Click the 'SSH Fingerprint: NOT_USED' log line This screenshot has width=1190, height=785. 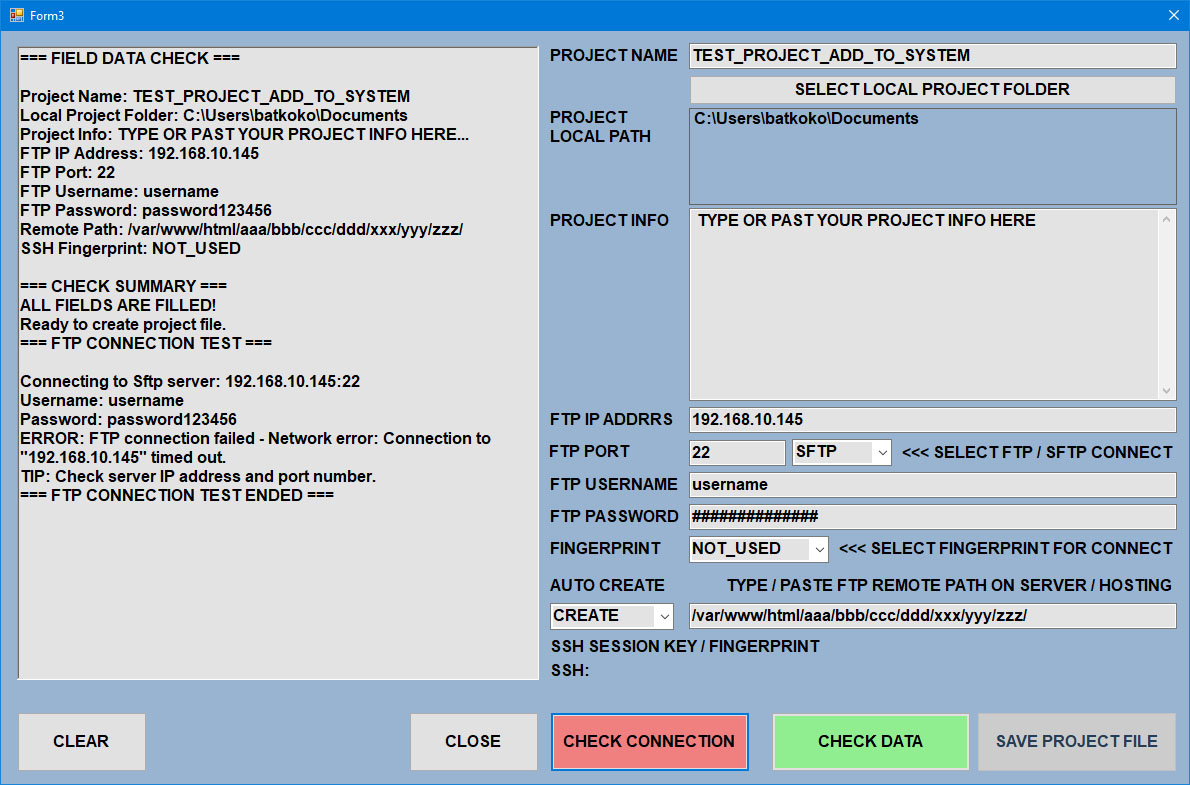pos(131,249)
